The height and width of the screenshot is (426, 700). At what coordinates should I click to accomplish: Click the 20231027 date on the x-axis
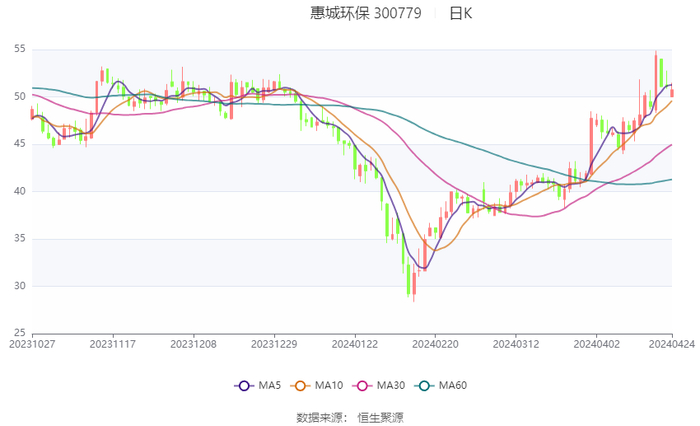pos(32,343)
